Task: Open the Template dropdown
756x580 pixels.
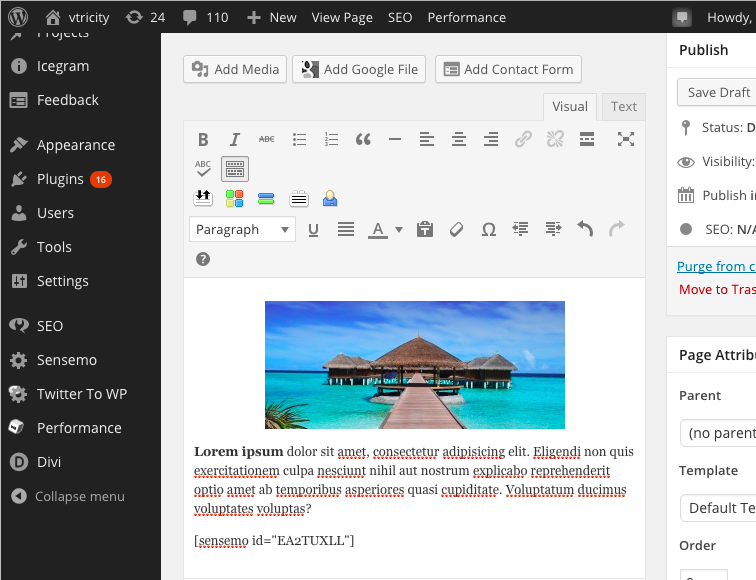Action: coord(718,508)
